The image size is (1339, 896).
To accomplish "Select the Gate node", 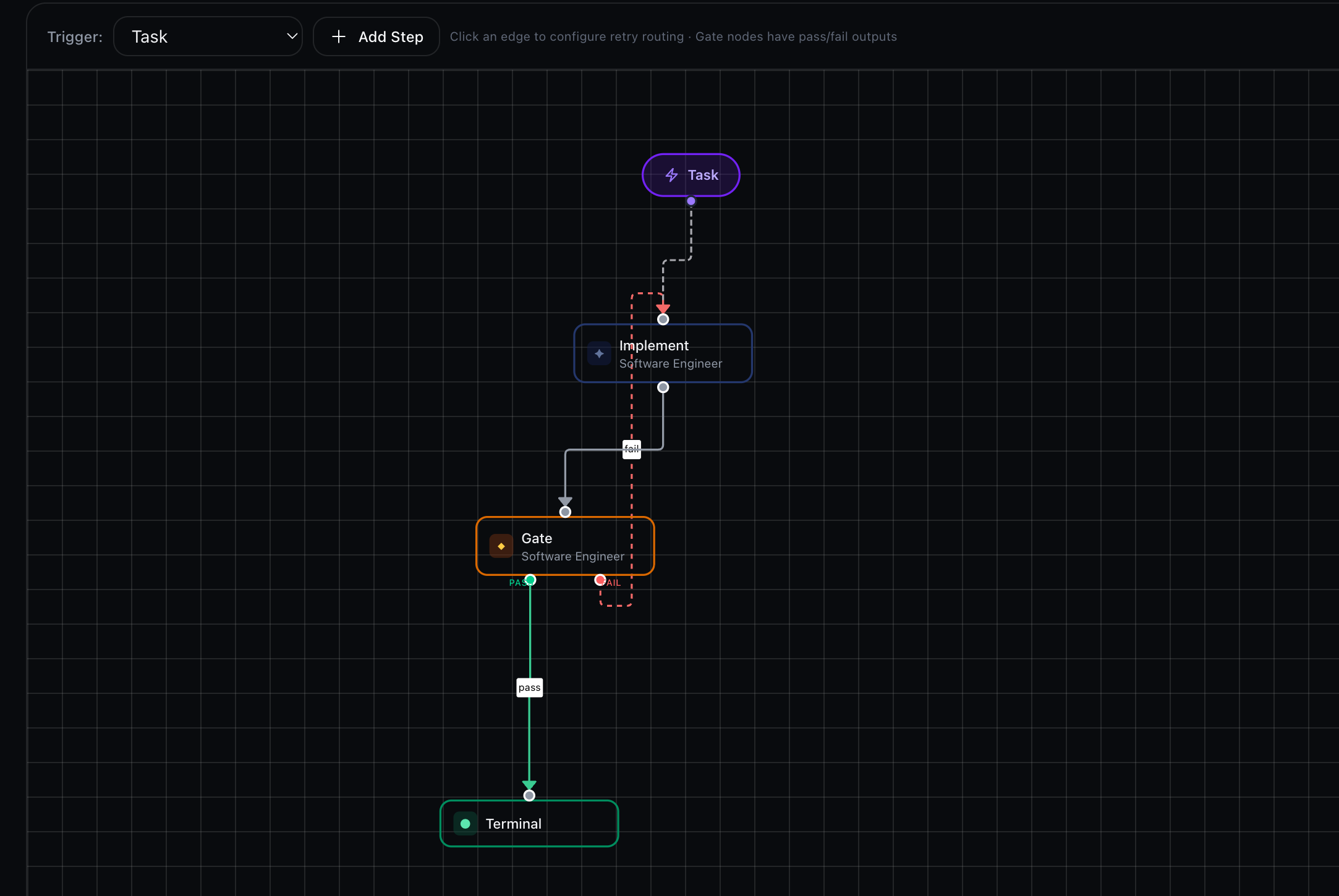I will point(565,546).
